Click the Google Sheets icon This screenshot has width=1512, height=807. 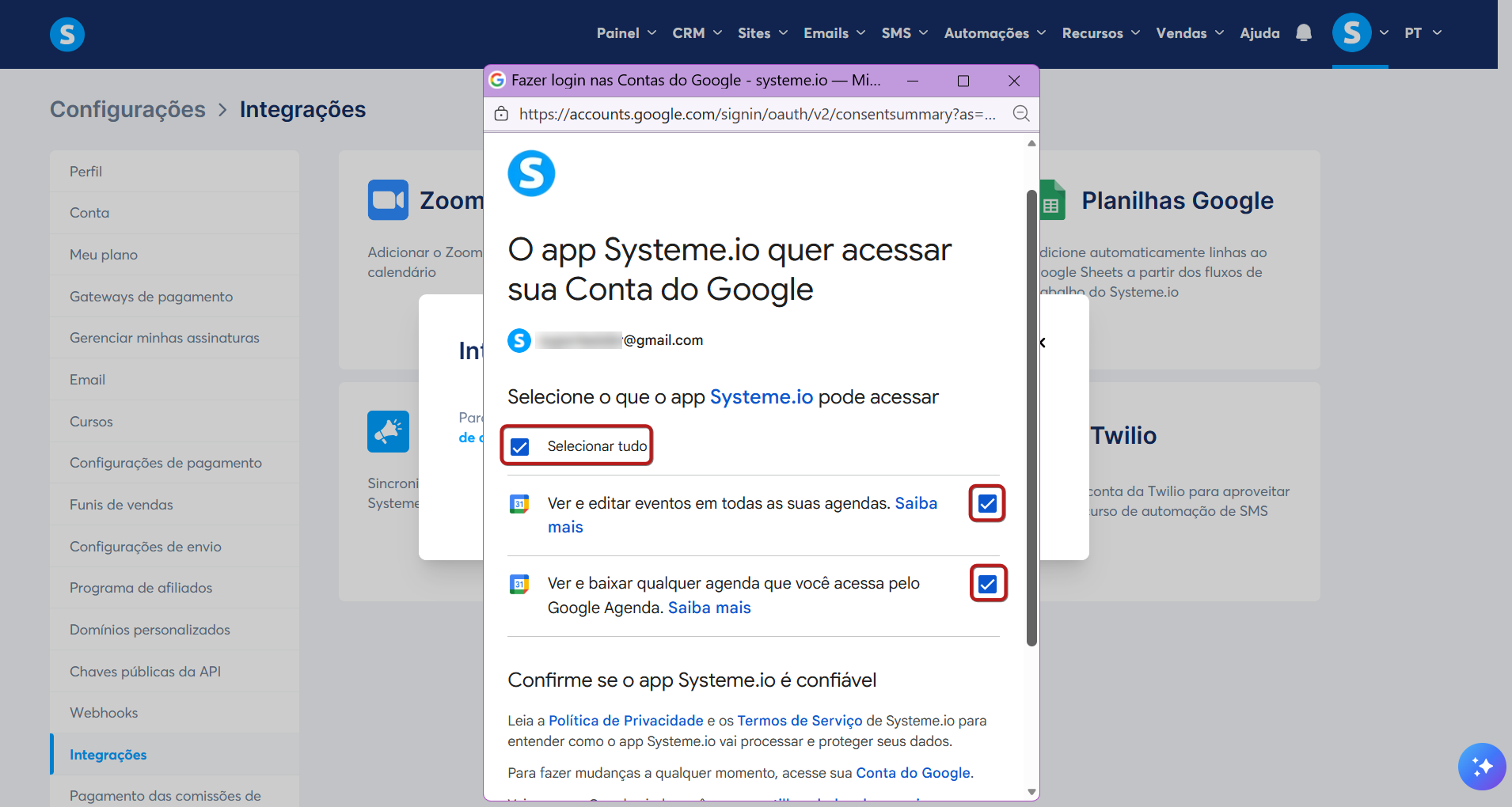pyautogui.click(x=1052, y=199)
